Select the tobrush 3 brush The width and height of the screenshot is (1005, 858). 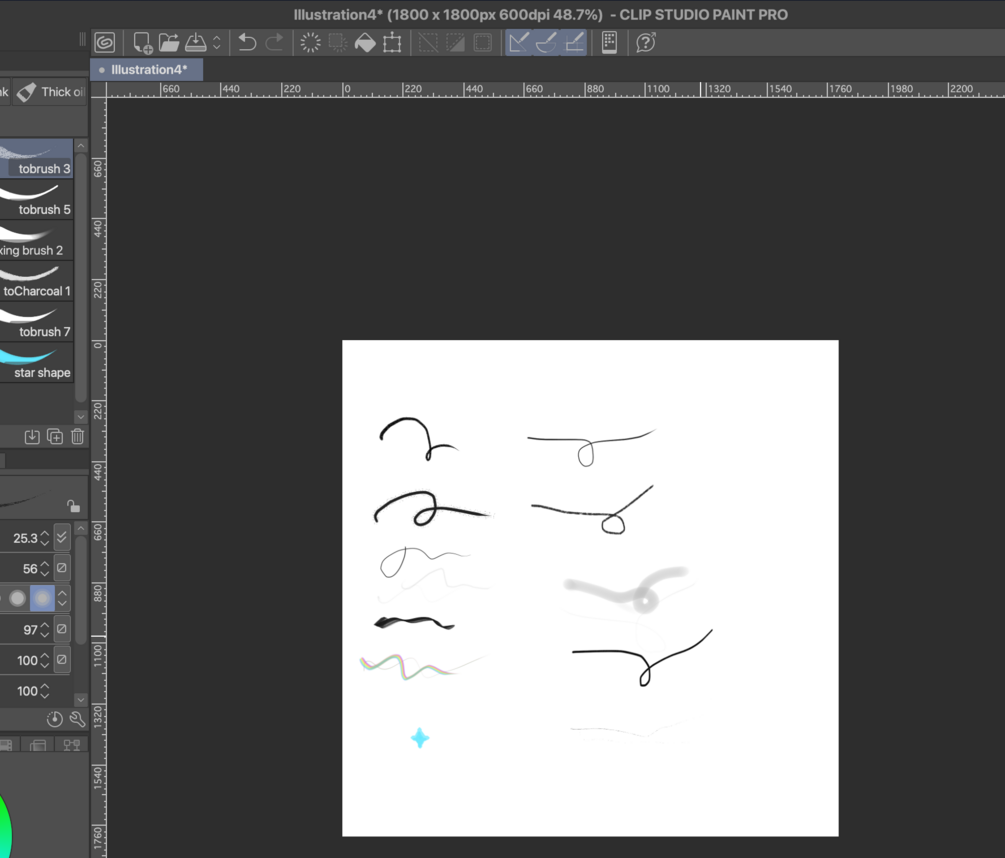[37, 158]
